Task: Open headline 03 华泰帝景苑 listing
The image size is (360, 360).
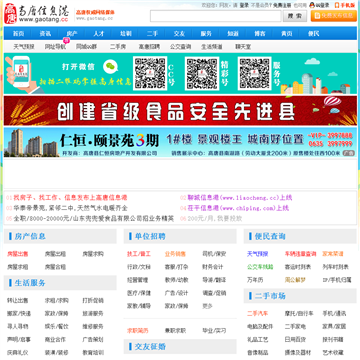Action: click(70, 208)
